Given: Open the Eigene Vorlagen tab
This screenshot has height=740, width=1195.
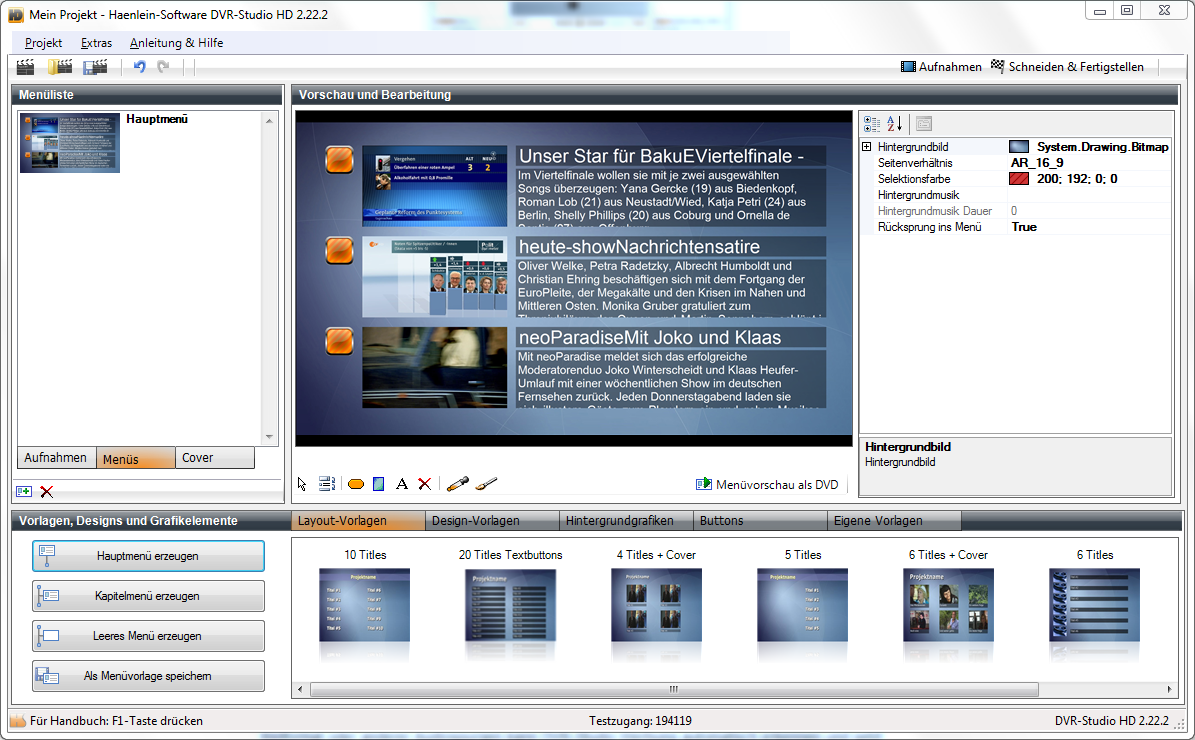Looking at the screenshot, I should (x=895, y=521).
